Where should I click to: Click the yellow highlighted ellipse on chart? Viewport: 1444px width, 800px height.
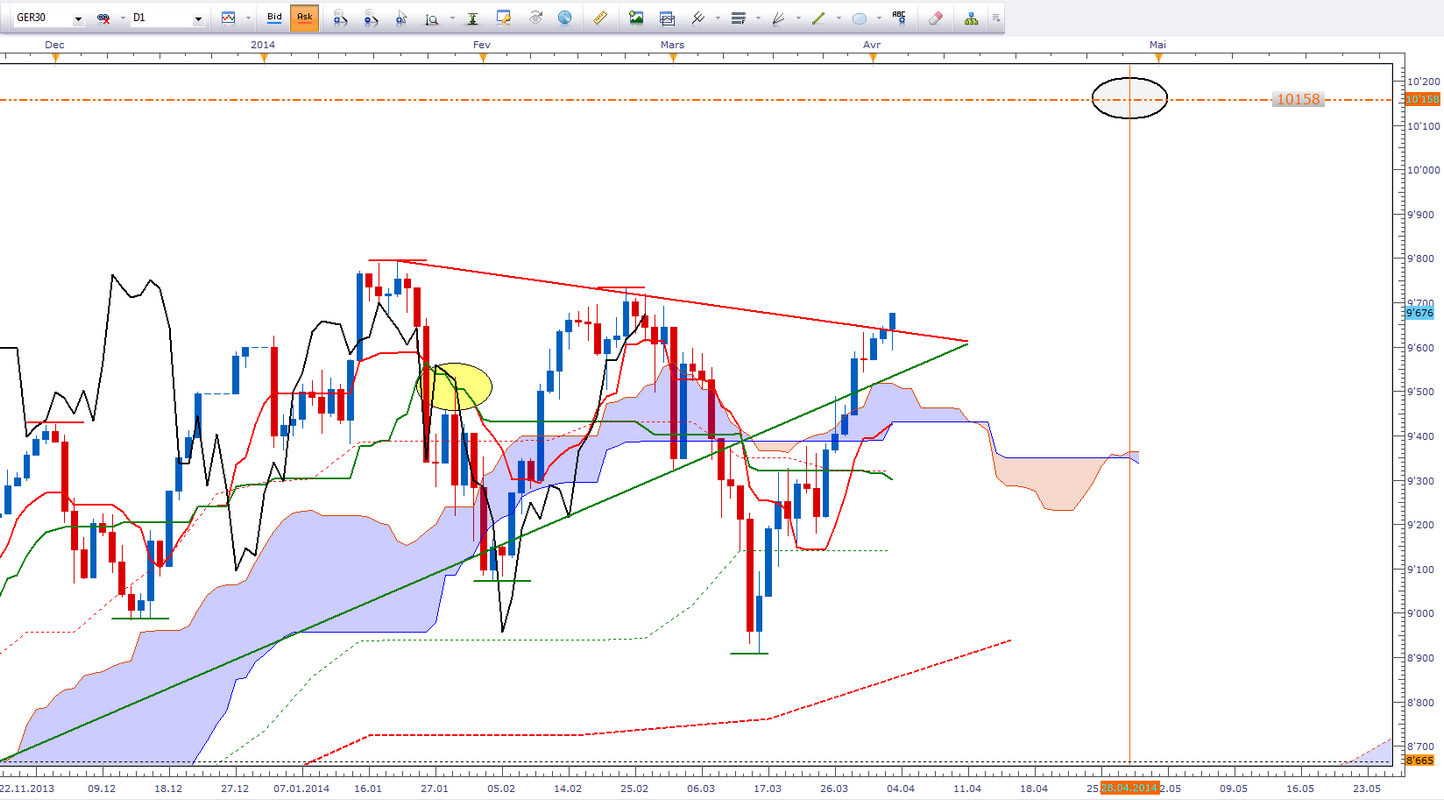click(x=456, y=387)
